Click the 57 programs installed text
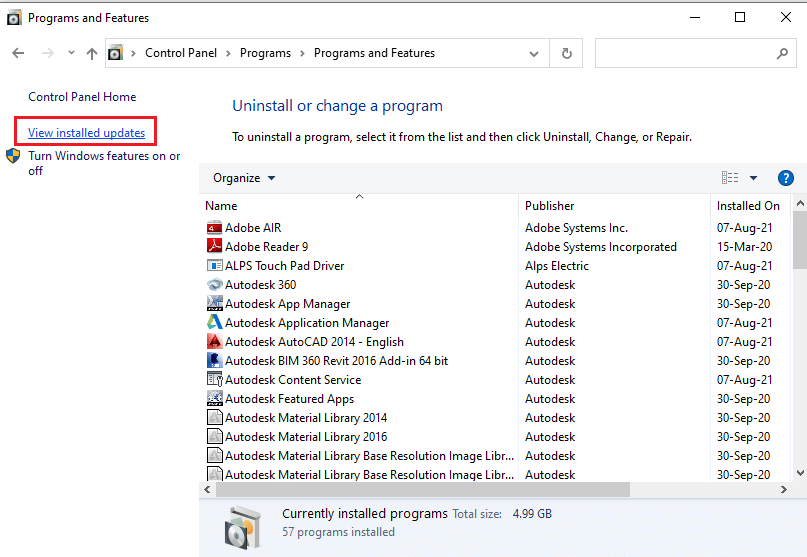 click(338, 532)
